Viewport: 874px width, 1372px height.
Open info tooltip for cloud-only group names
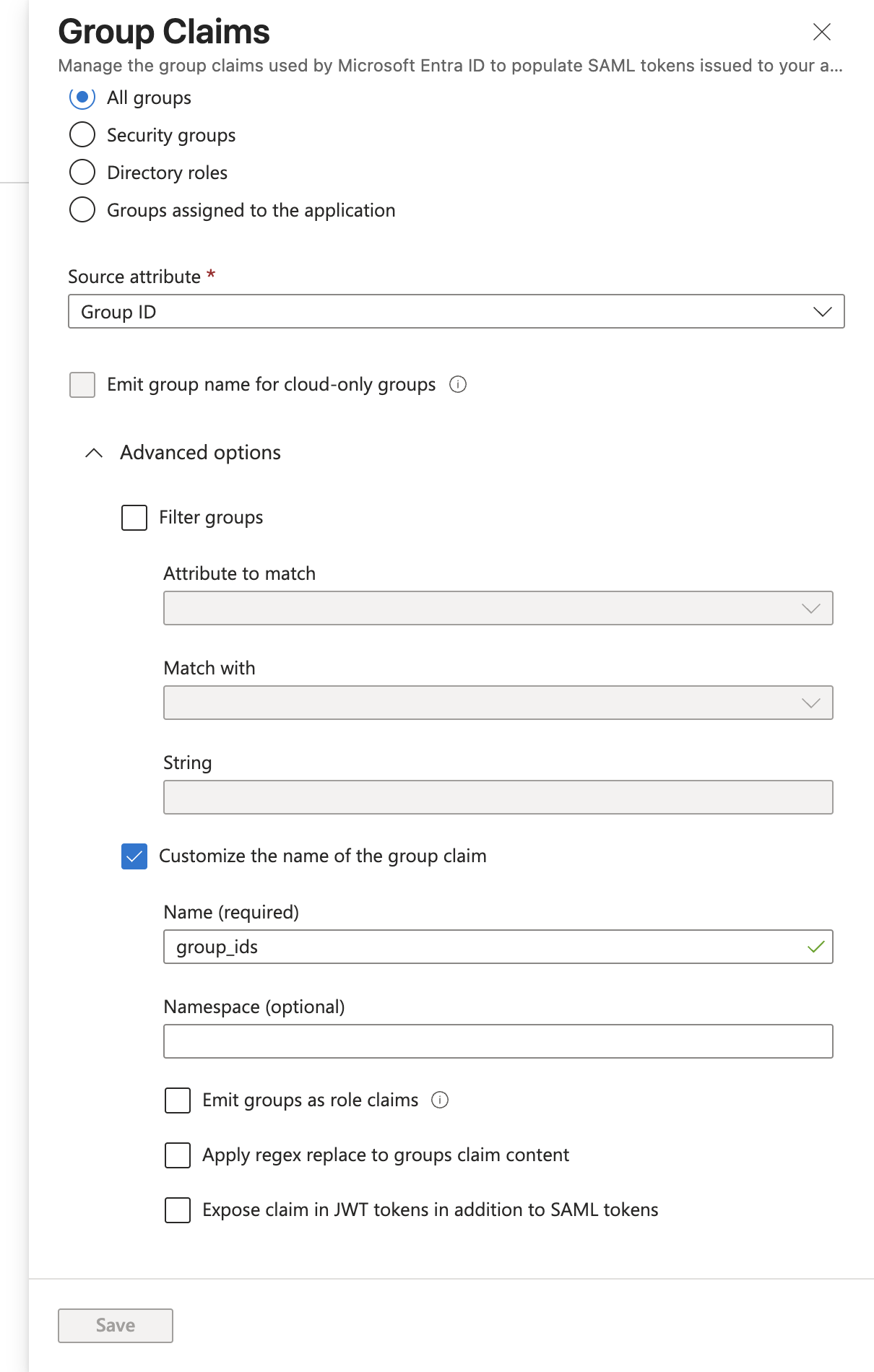[458, 384]
